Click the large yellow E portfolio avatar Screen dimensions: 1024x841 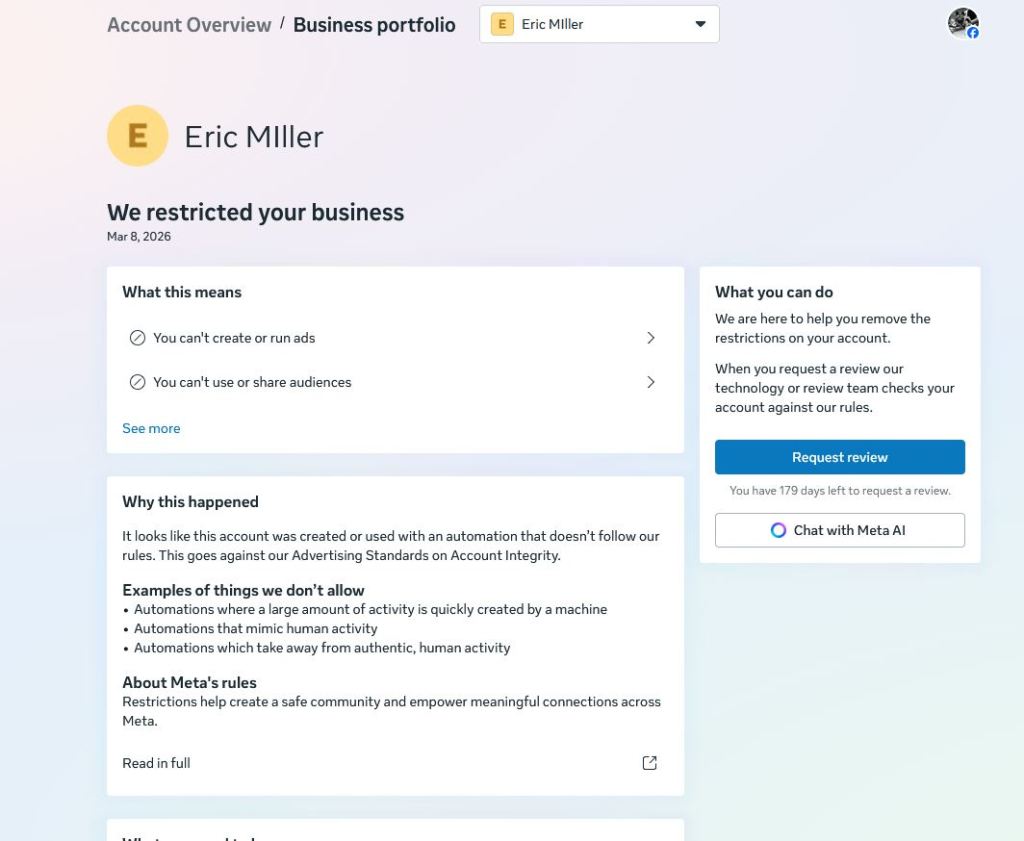pyautogui.click(x=137, y=136)
